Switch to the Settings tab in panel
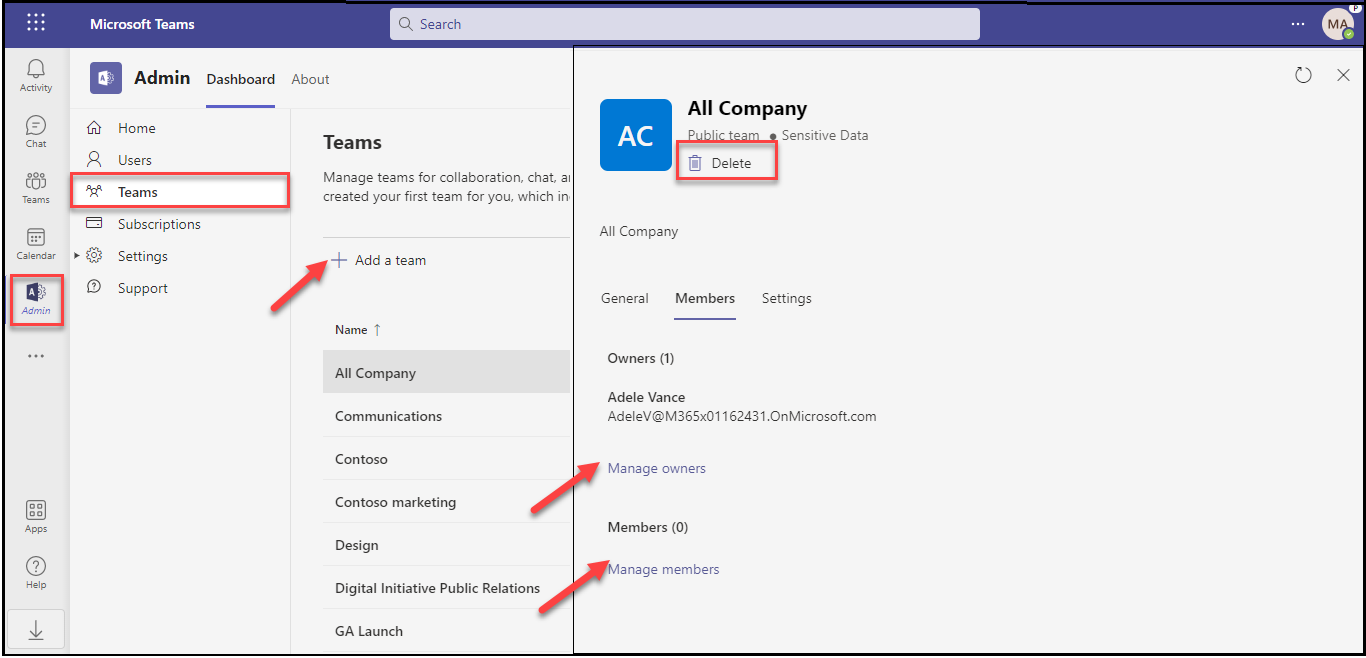This screenshot has width=1366, height=658. (786, 298)
